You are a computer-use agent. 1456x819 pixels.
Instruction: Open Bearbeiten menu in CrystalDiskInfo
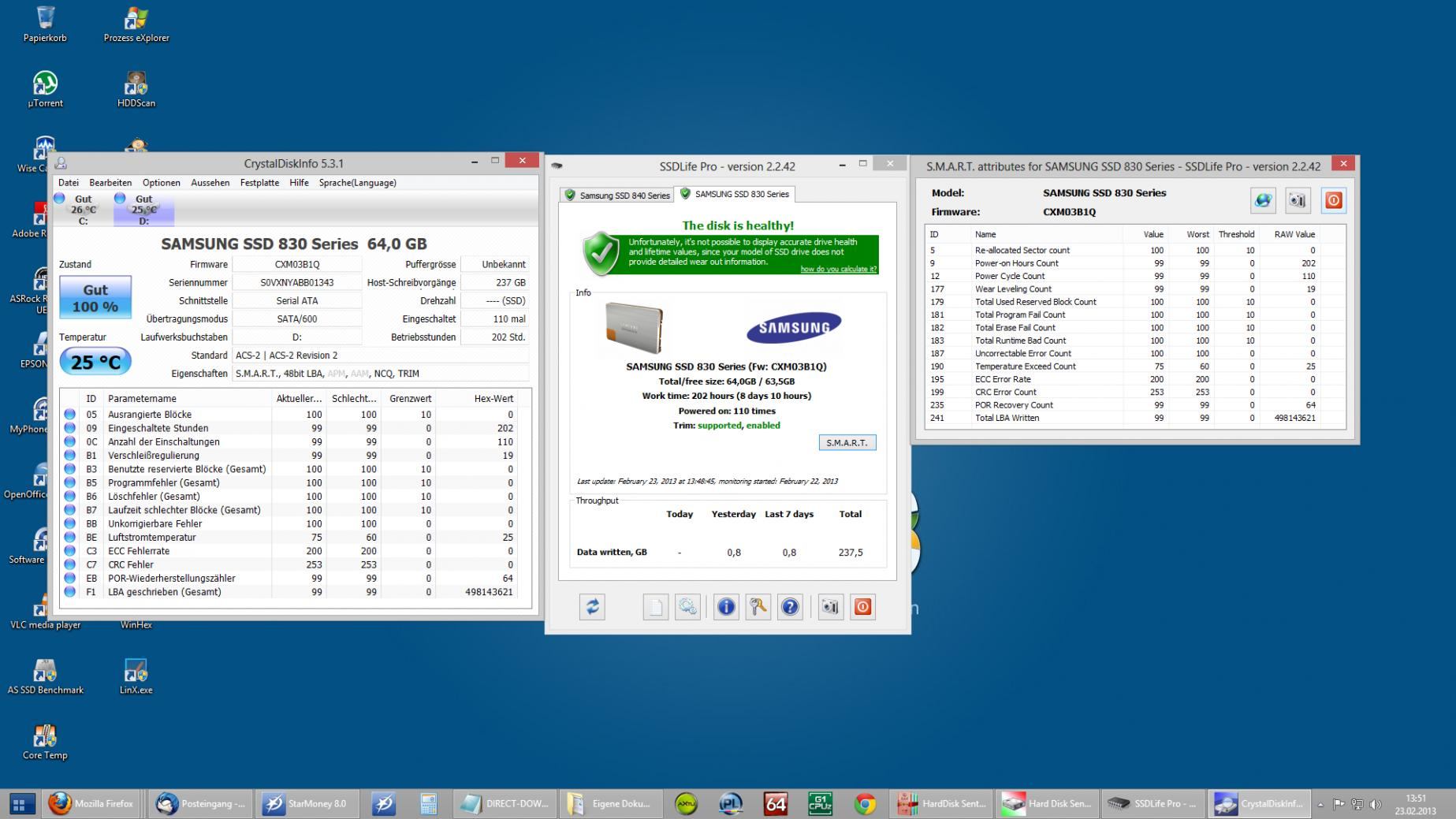tap(110, 182)
